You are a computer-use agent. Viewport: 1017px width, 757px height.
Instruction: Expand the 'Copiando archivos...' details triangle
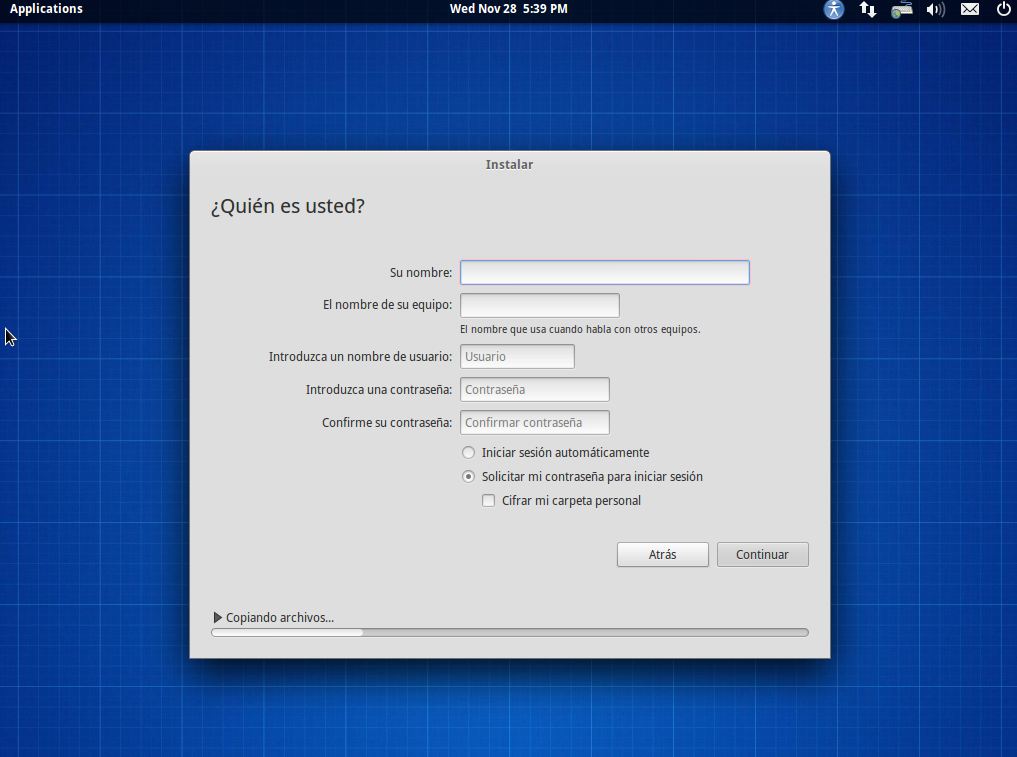click(218, 618)
